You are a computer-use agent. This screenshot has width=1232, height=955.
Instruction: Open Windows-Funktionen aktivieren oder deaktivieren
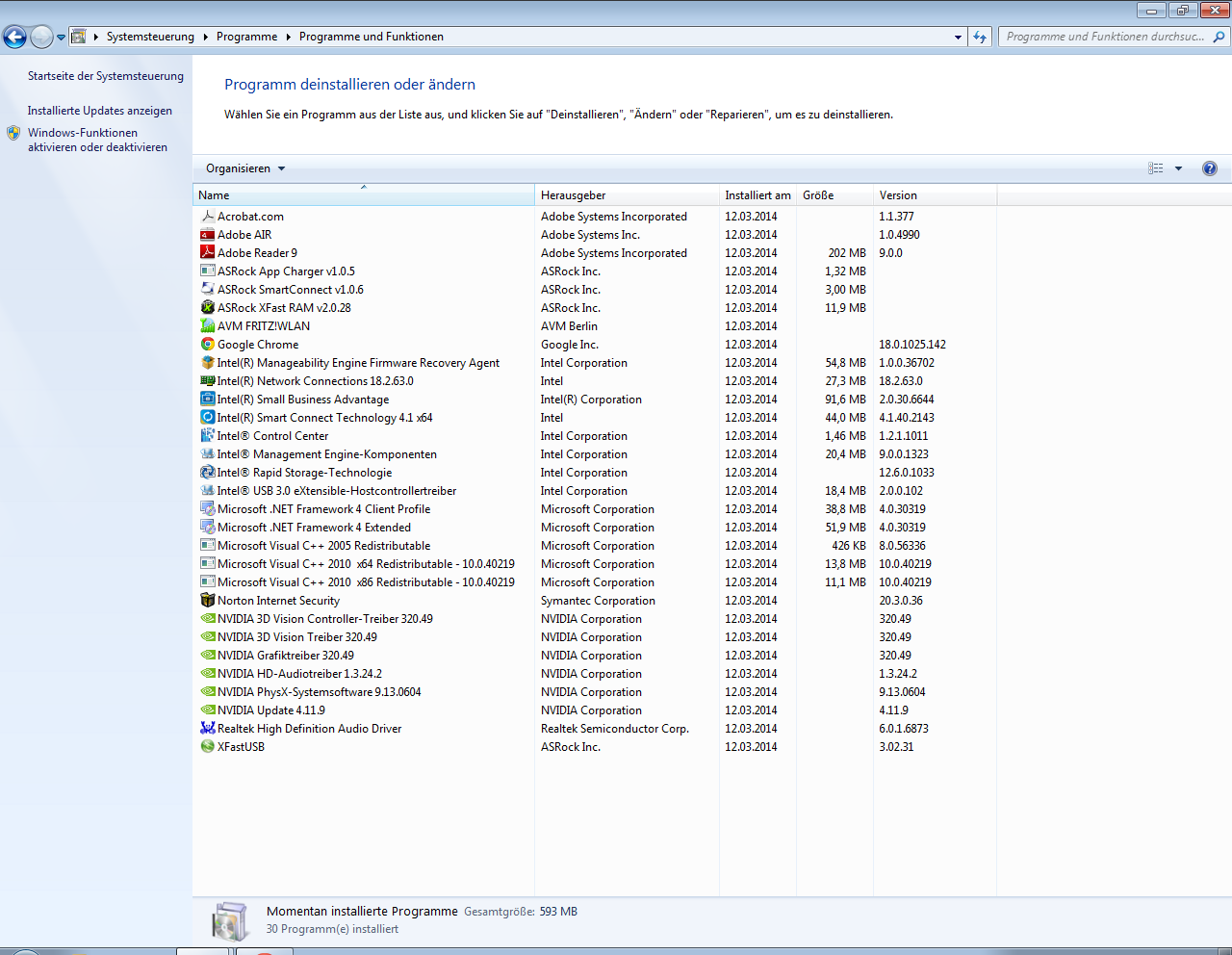[x=97, y=141]
